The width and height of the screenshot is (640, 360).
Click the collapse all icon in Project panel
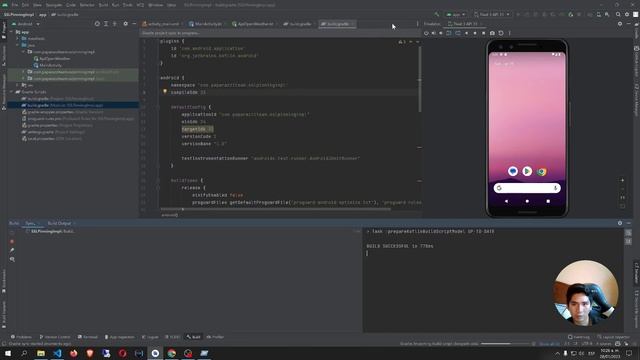pyautogui.click(x=115, y=24)
